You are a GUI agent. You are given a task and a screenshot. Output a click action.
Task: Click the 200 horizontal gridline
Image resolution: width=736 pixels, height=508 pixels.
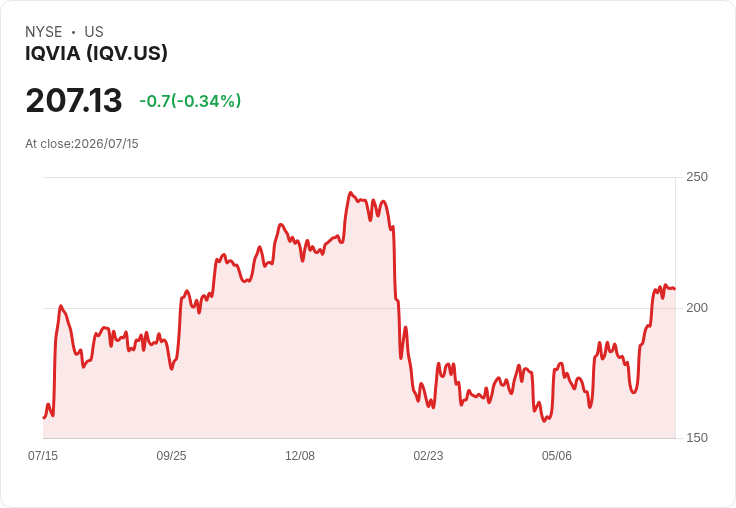pyautogui.click(x=359, y=308)
